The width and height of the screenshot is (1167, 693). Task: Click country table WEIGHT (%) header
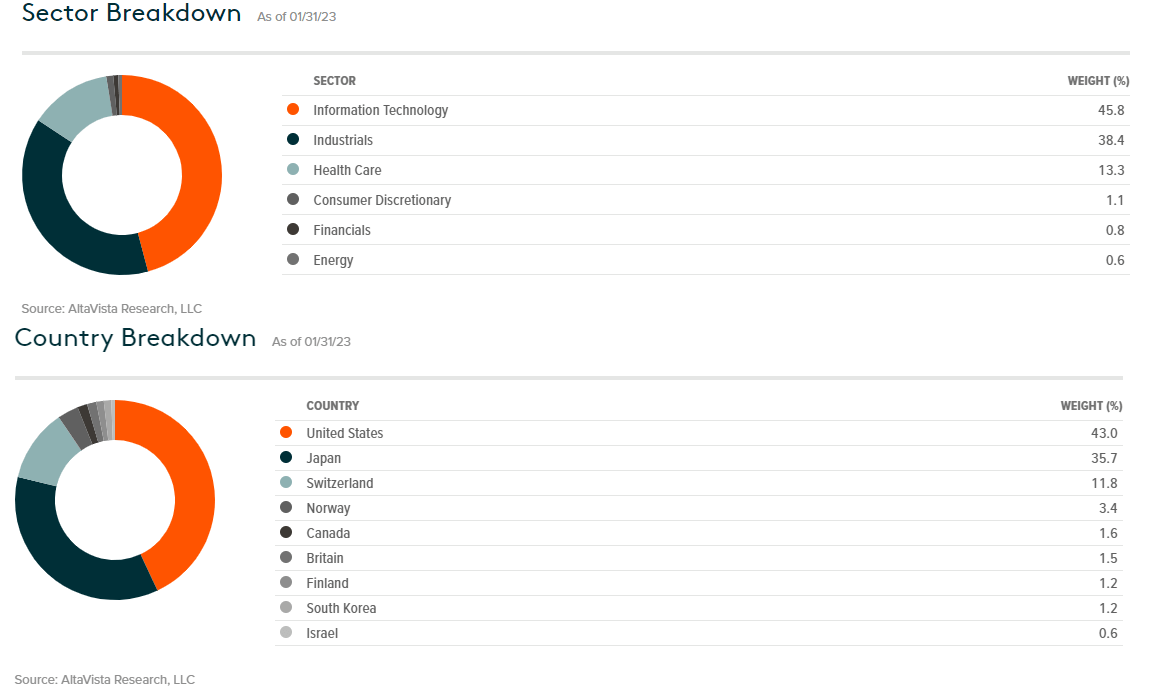pyautogui.click(x=1091, y=406)
